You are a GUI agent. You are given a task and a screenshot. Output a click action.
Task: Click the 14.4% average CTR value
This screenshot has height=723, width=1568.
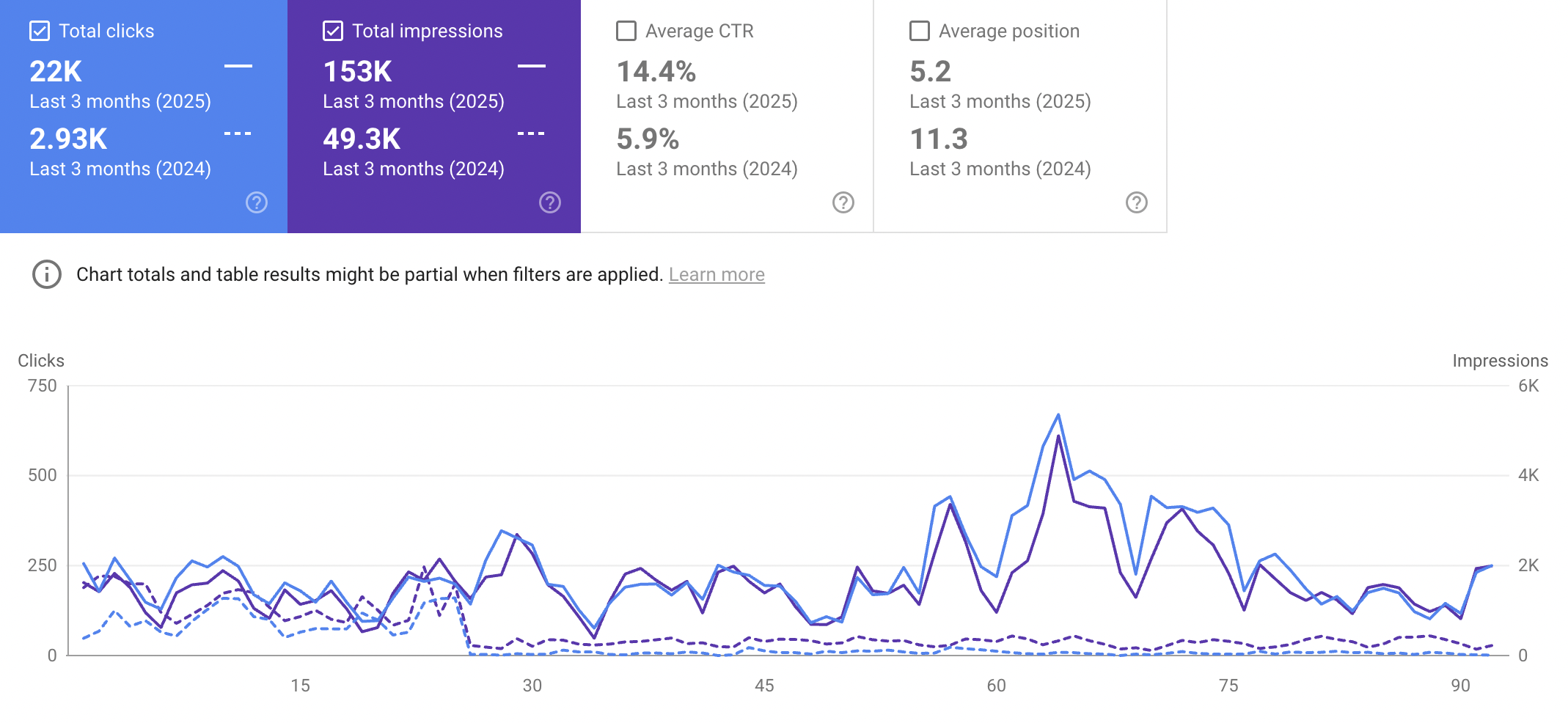[x=656, y=71]
